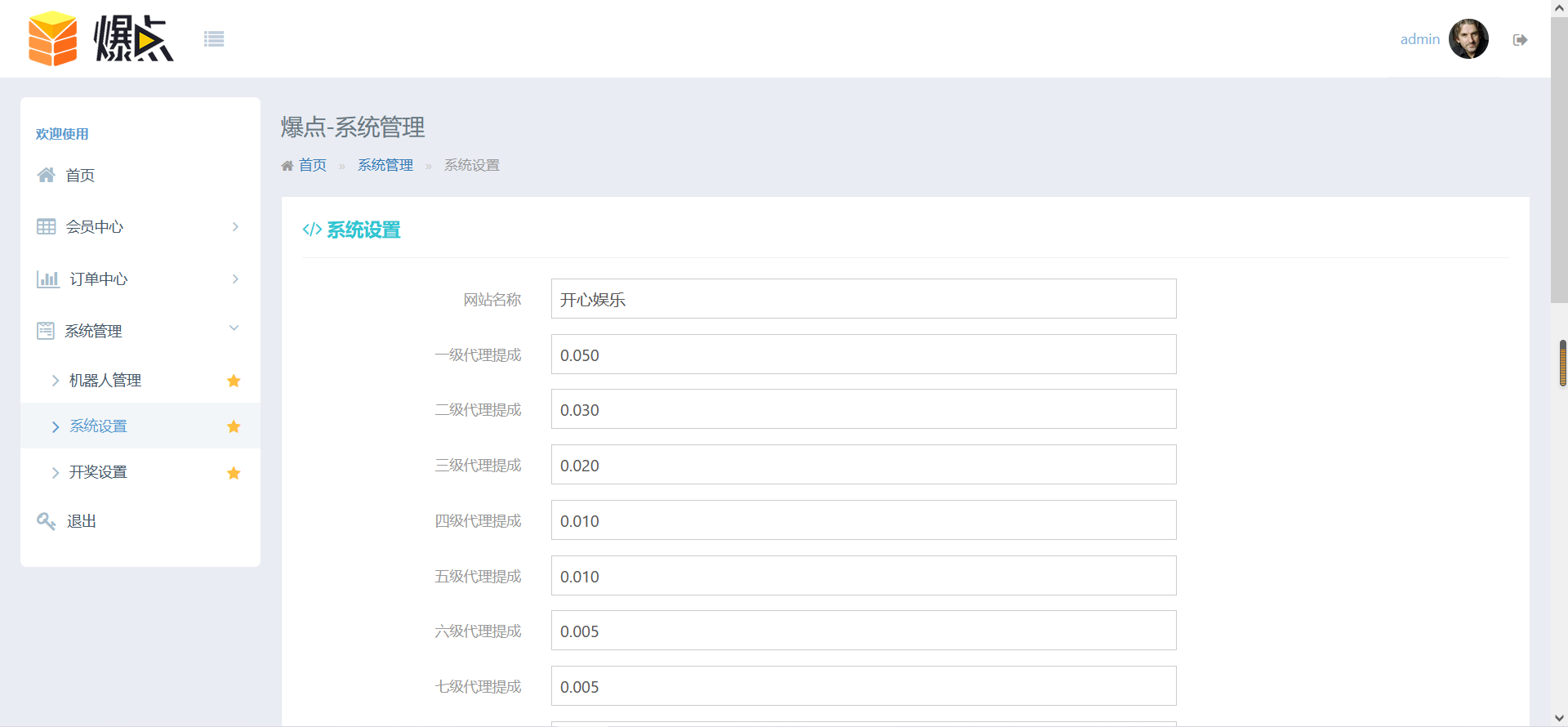
Task: Open 机器人管理 submenu item
Action: pos(105,381)
